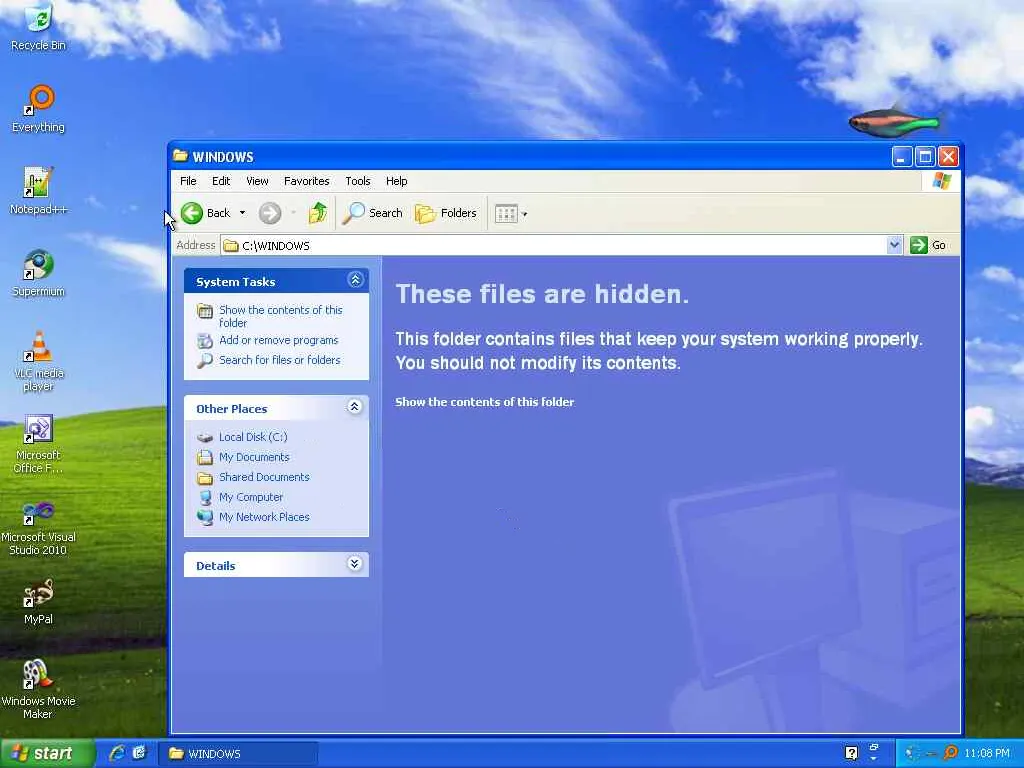Launch Internet Explorer from Quick Launch
The height and width of the screenshot is (768, 1024).
click(x=117, y=753)
